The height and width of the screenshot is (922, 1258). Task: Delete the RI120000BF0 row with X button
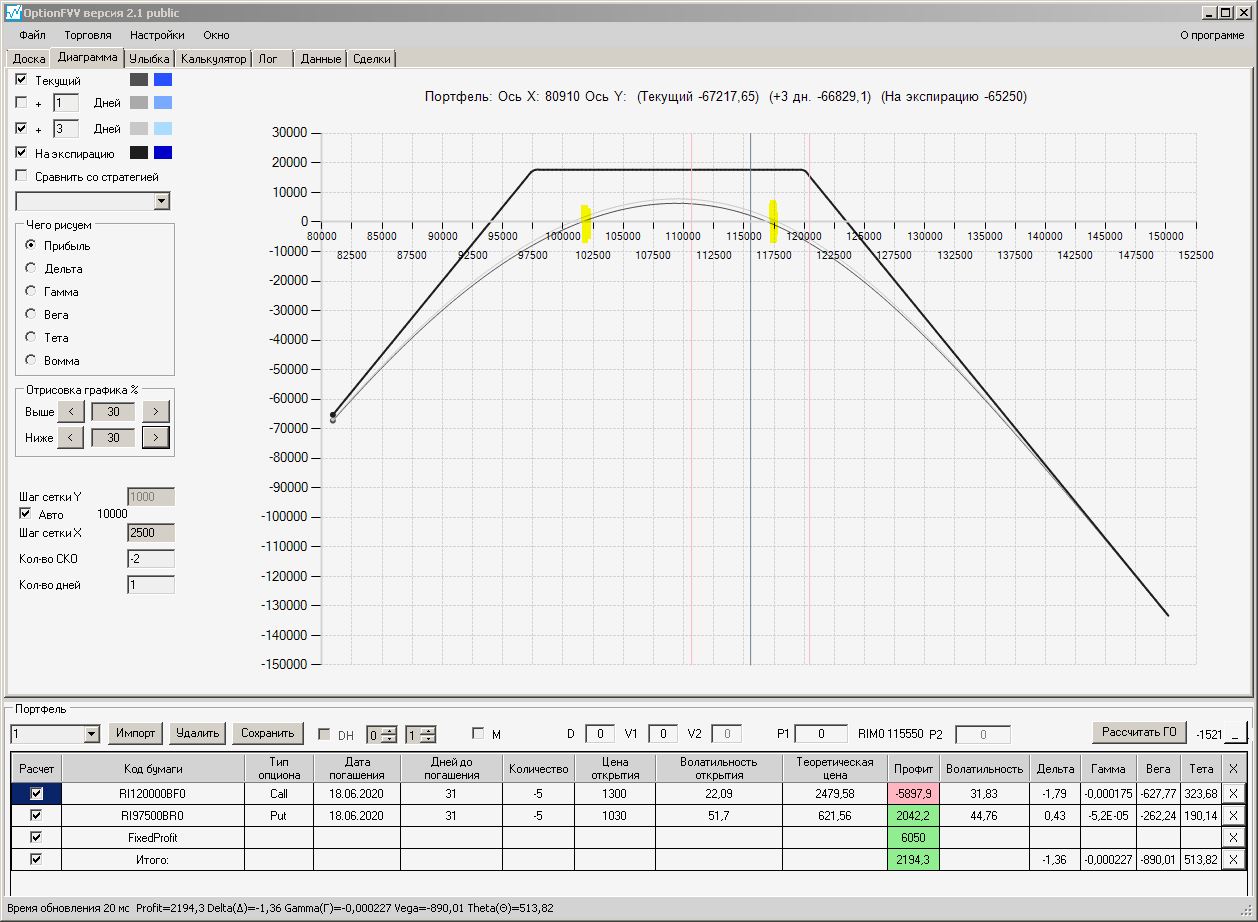1233,793
